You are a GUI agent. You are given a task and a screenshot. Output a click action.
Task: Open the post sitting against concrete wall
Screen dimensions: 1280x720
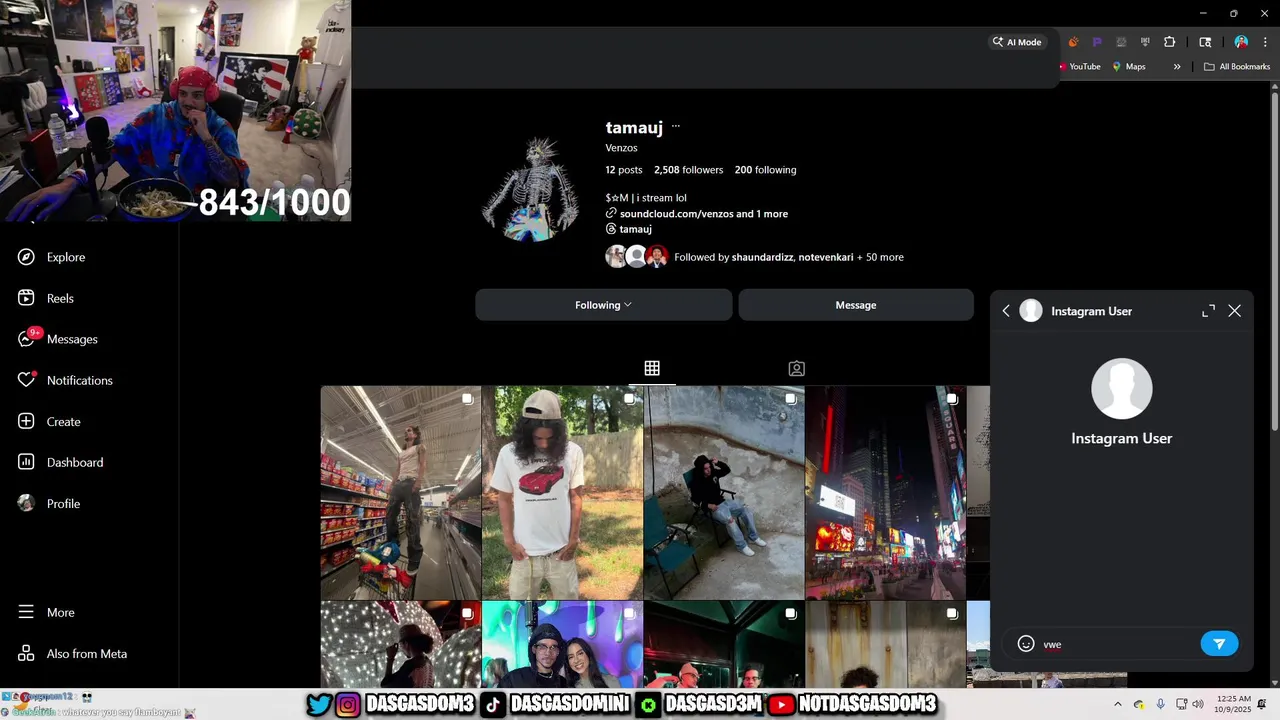click(724, 492)
